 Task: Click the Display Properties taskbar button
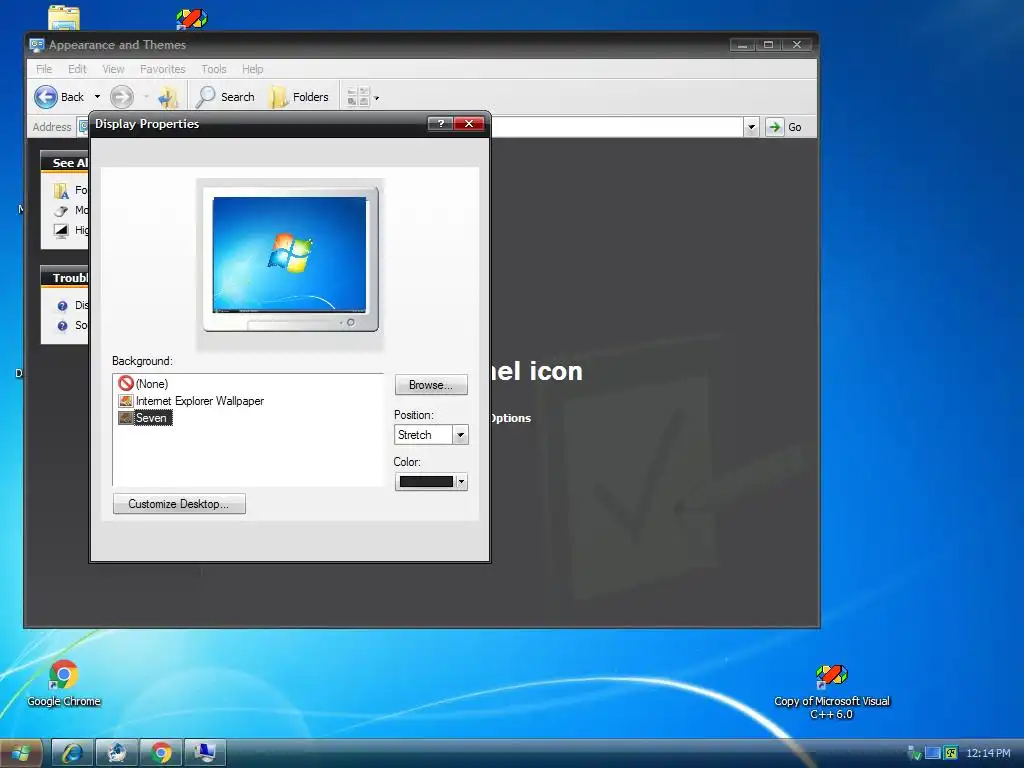click(x=205, y=753)
